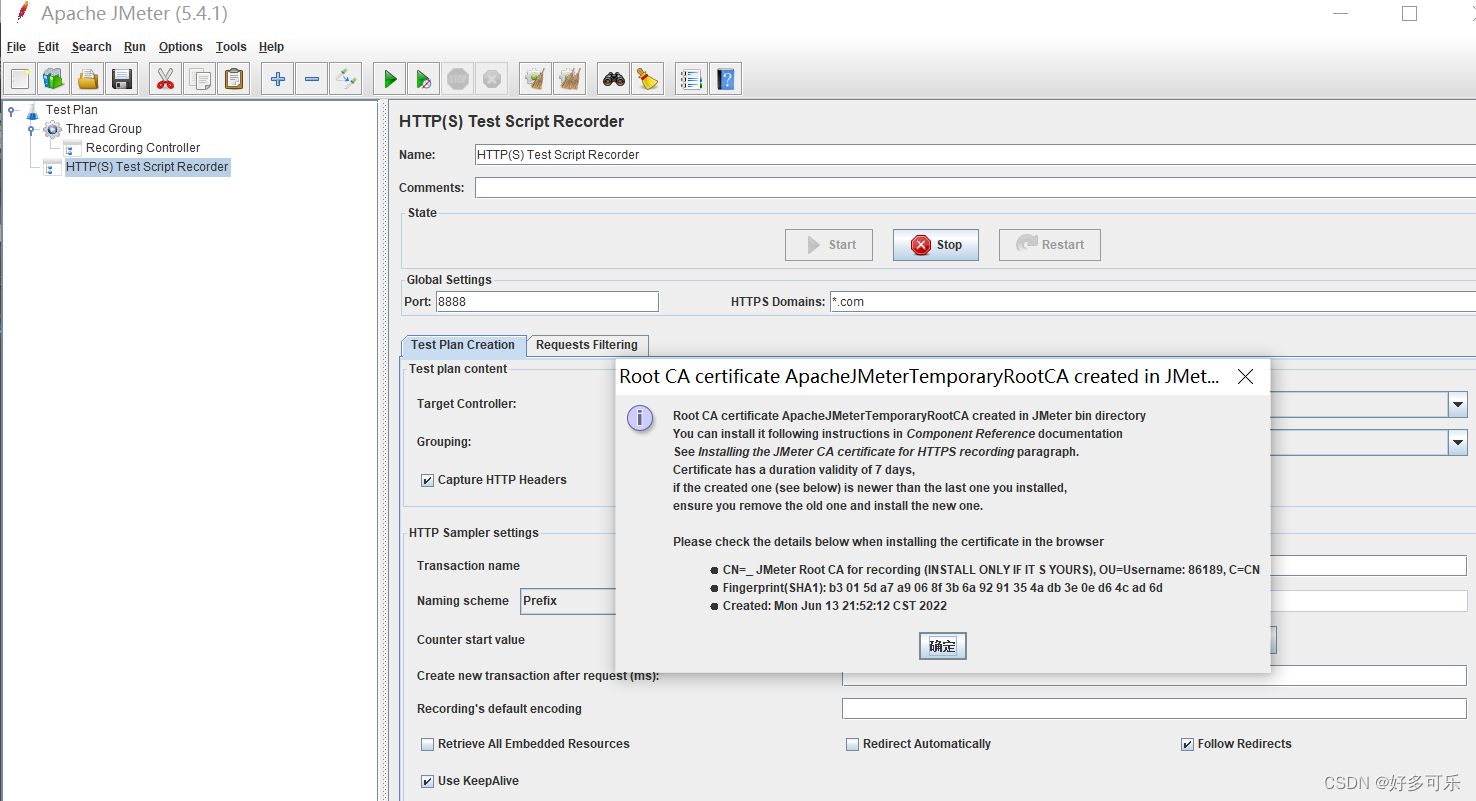Expand all nodes with the plus icon
This screenshot has width=1476, height=801.
pos(278,79)
